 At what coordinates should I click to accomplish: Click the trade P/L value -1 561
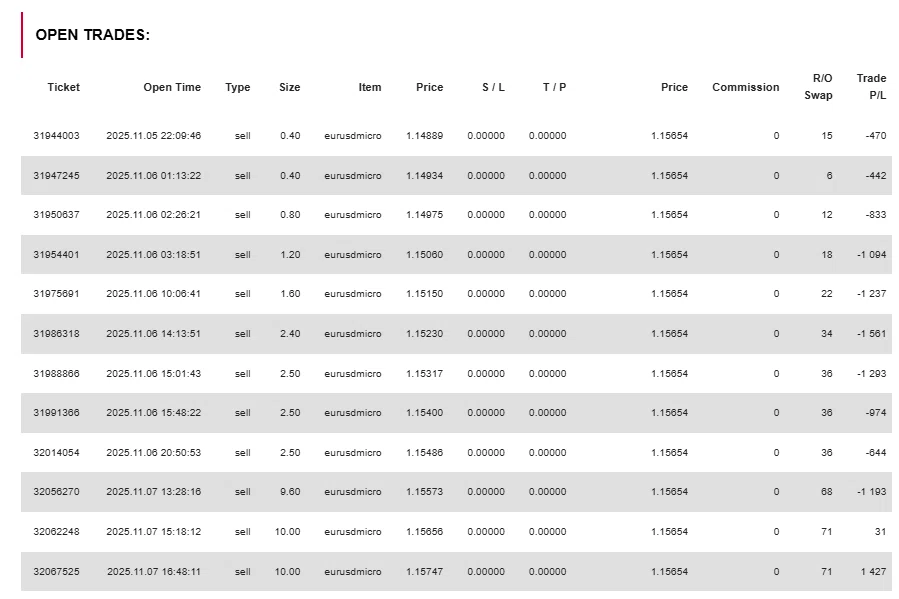(871, 334)
